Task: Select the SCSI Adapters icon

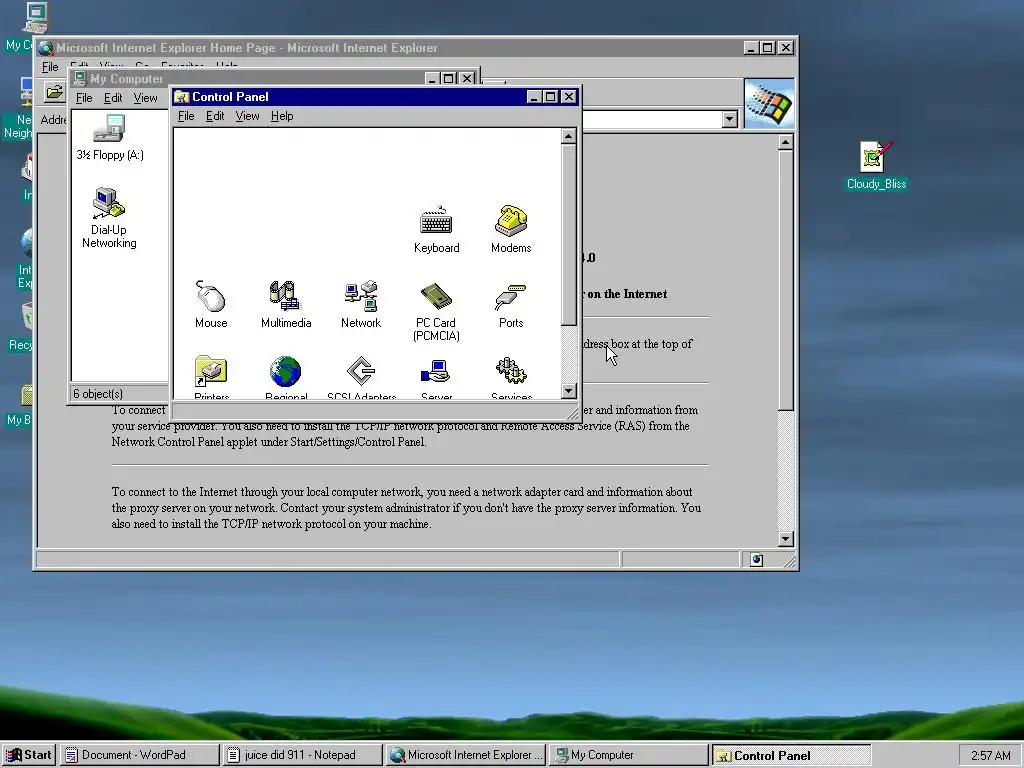Action: pyautogui.click(x=361, y=377)
